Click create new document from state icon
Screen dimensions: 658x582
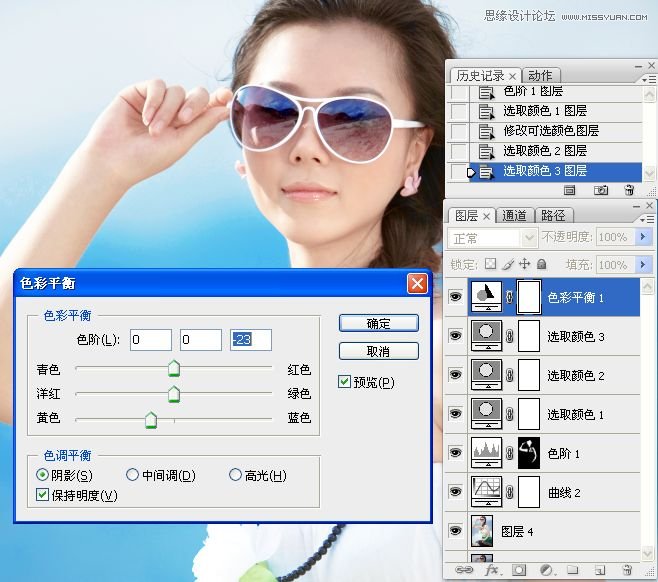click(x=570, y=189)
